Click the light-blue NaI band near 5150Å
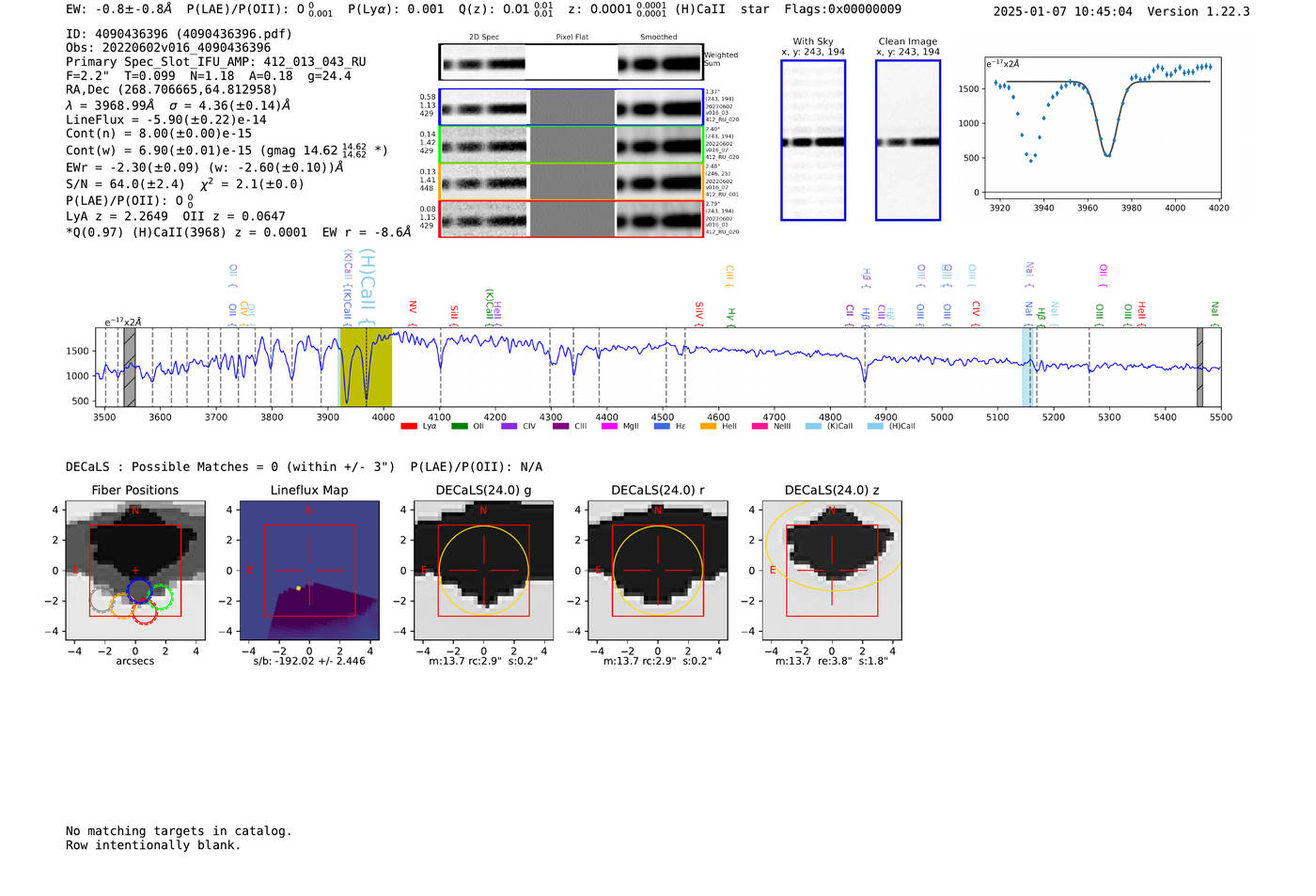 (x=1028, y=368)
